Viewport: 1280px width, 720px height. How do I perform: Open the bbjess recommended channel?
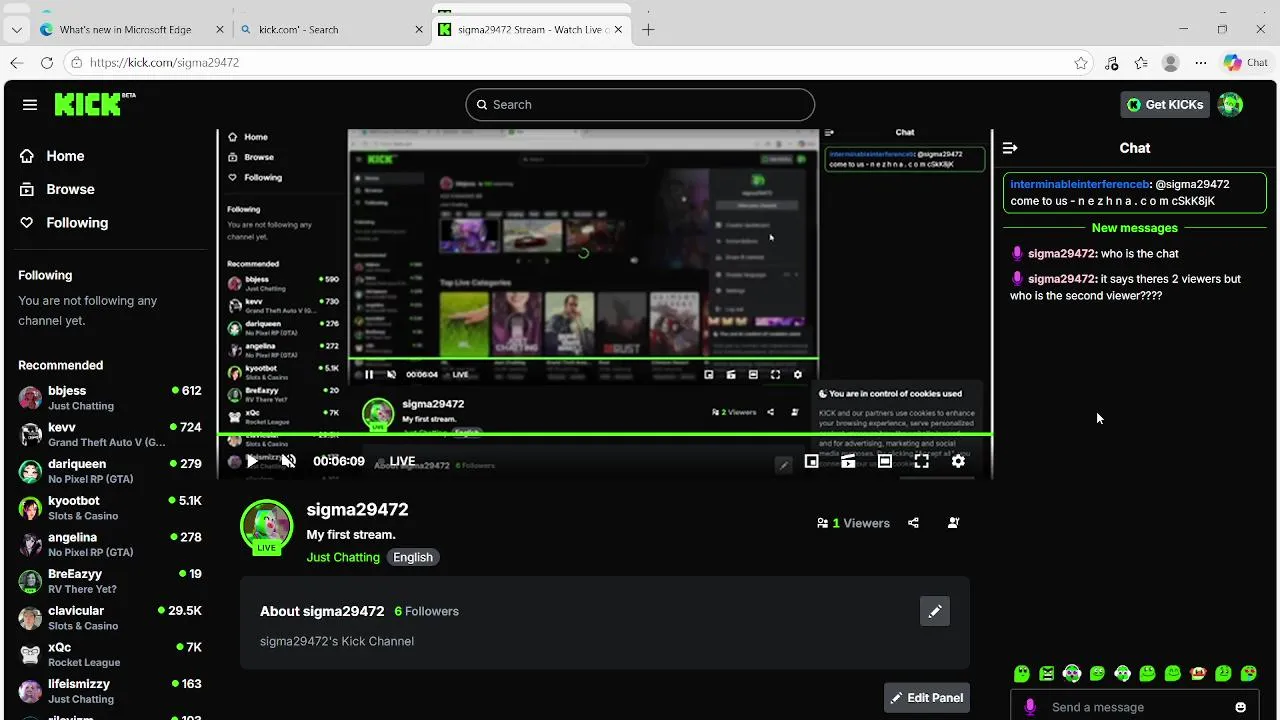(x=110, y=398)
